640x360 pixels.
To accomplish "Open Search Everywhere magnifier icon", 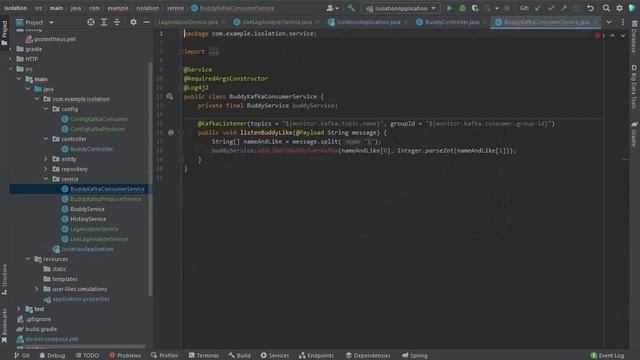I will click(606, 8).
